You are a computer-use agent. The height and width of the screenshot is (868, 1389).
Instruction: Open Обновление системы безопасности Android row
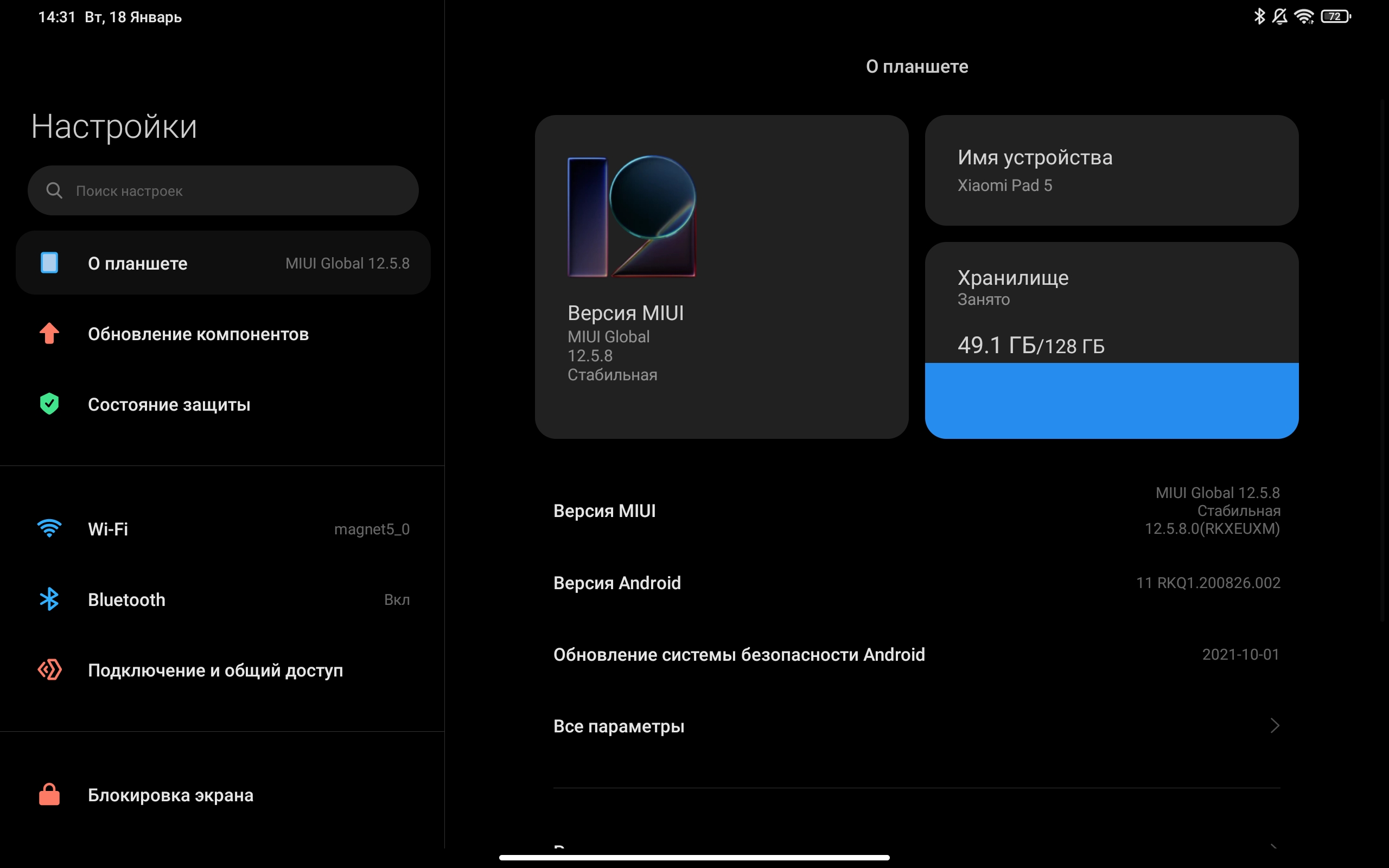(x=916, y=654)
